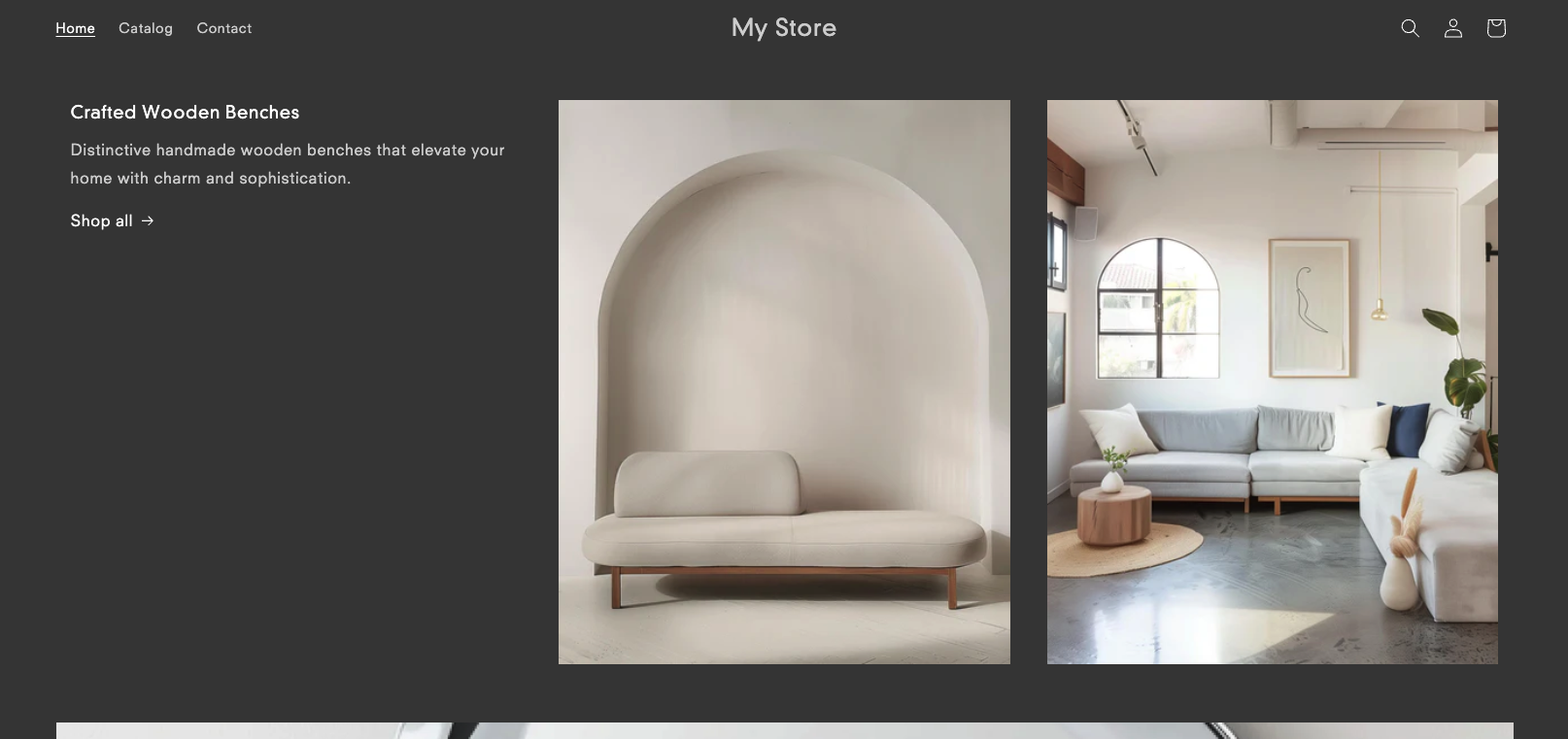Click the 'Distinctive handmade wooden benches' description text
The width and height of the screenshot is (1568, 739).
288,164
